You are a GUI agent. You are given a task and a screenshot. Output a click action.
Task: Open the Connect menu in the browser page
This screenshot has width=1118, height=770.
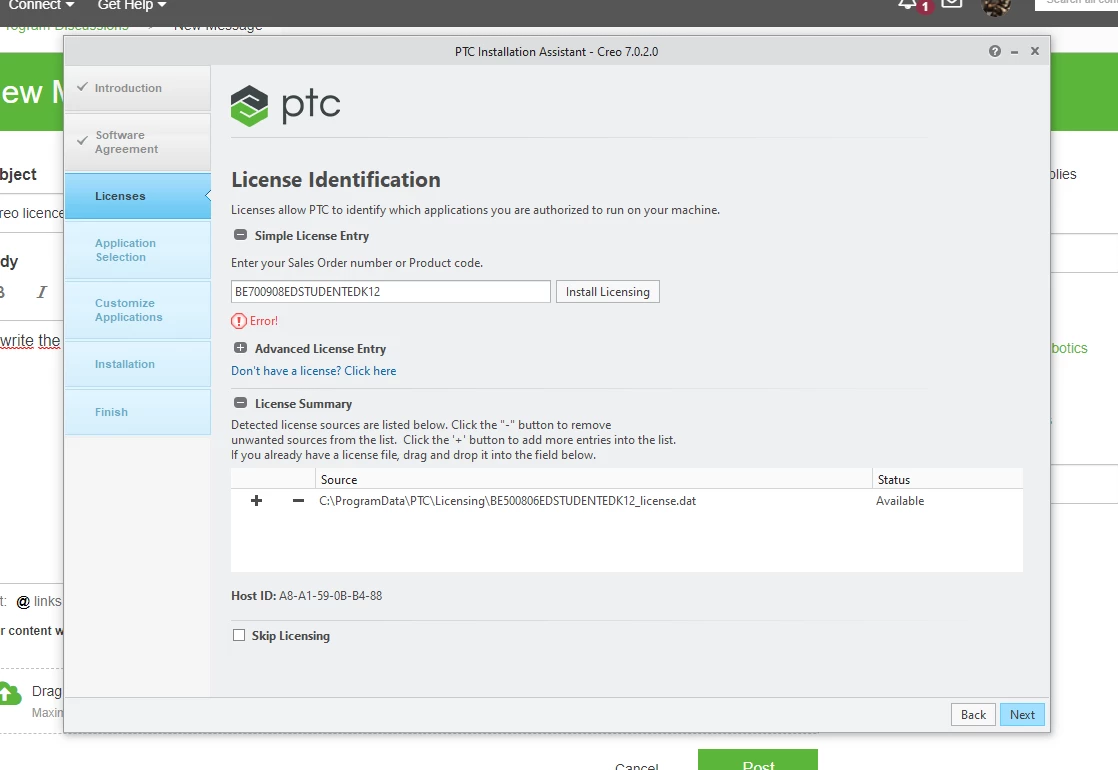point(41,6)
